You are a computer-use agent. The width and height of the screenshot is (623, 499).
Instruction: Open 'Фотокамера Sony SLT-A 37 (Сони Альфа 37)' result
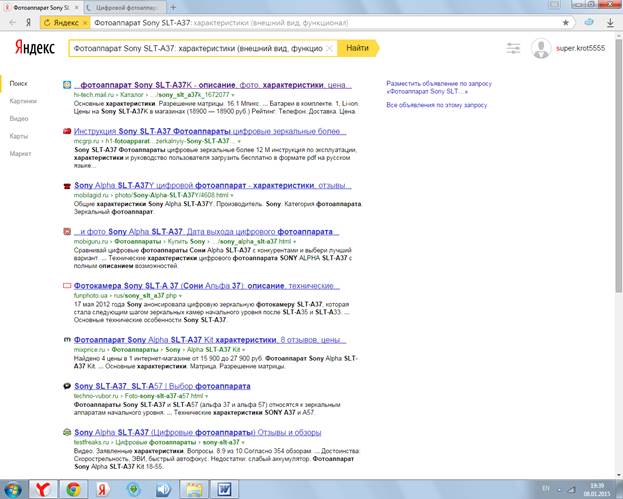click(x=207, y=285)
